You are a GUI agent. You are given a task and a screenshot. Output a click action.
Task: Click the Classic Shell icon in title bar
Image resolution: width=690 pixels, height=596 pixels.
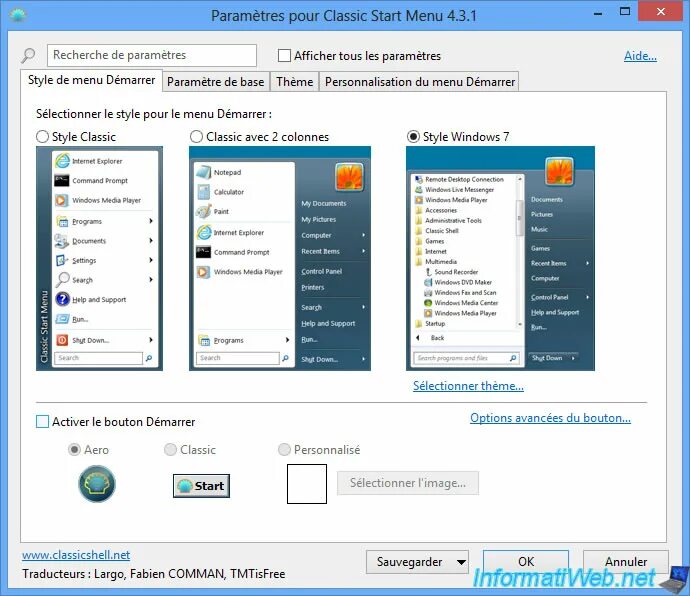(x=18, y=16)
